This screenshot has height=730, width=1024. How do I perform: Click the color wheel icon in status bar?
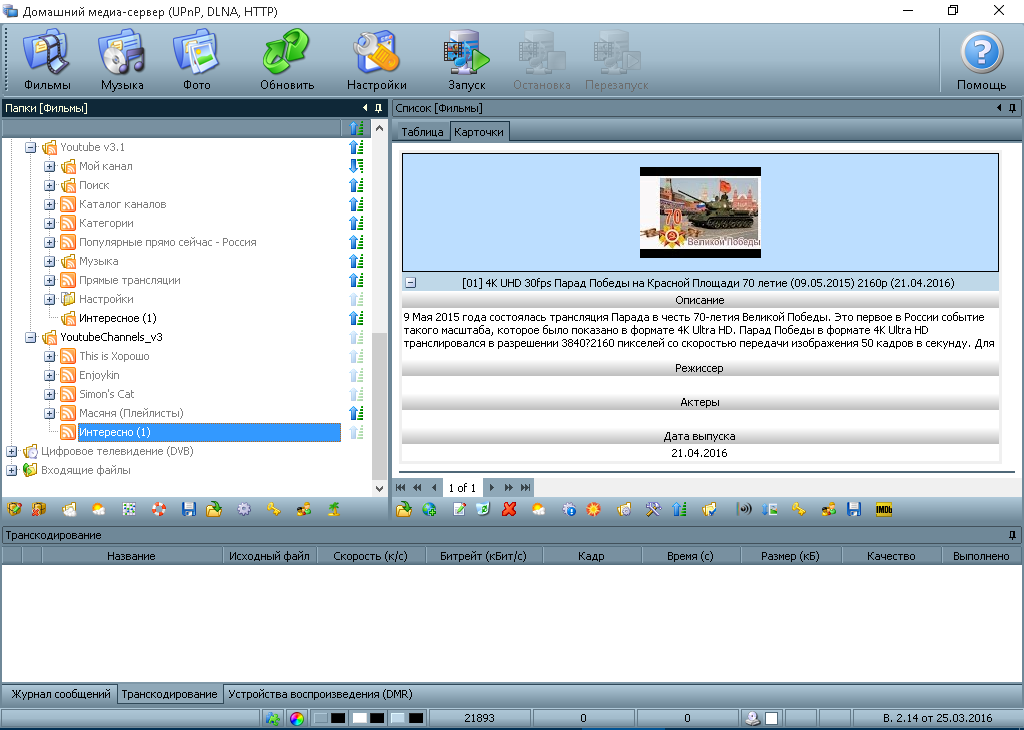click(x=296, y=718)
